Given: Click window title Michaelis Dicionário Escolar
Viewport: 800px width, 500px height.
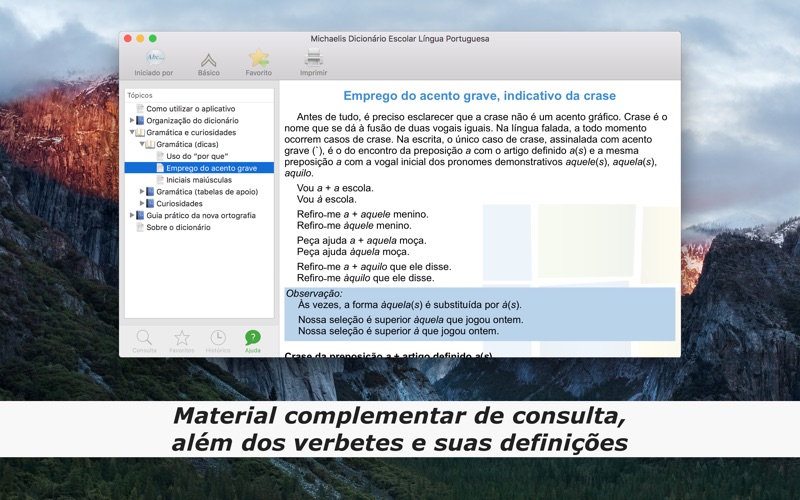Looking at the screenshot, I should pyautogui.click(x=399, y=39).
